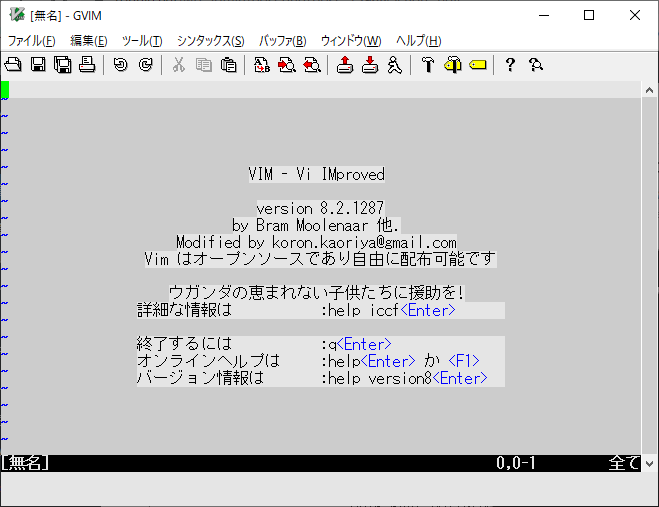
Task: Open the ツール(T) menu
Action: [142, 41]
